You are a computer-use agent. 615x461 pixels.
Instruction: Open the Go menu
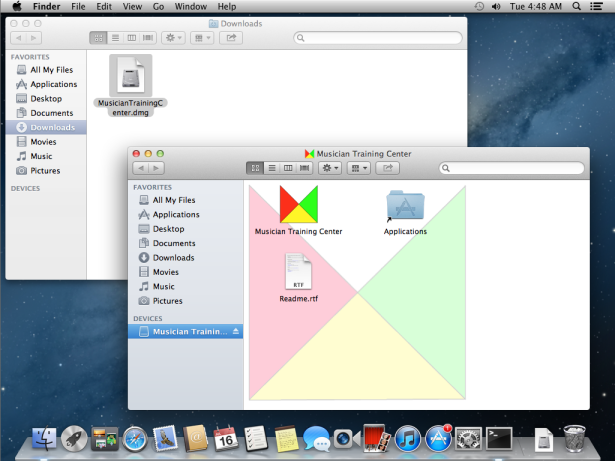pyautogui.click(x=158, y=6)
